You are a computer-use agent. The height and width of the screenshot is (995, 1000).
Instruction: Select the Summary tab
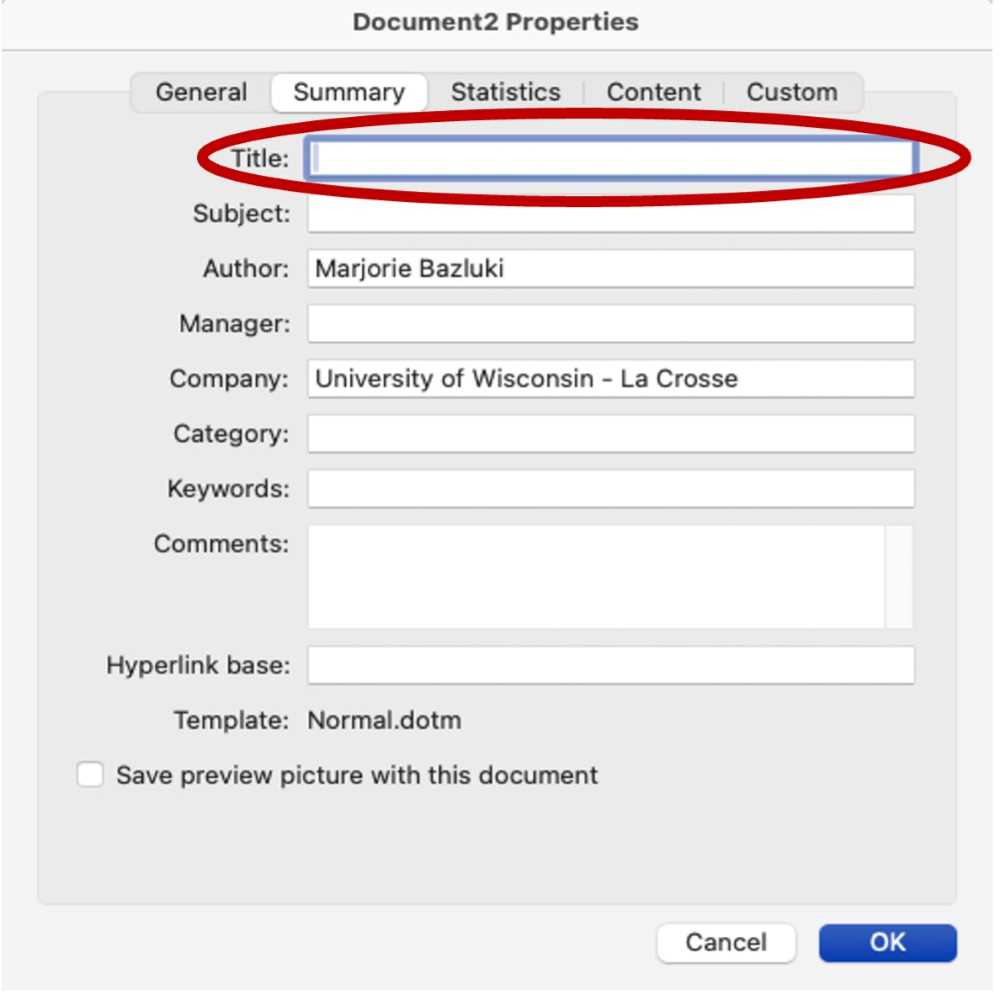[349, 93]
